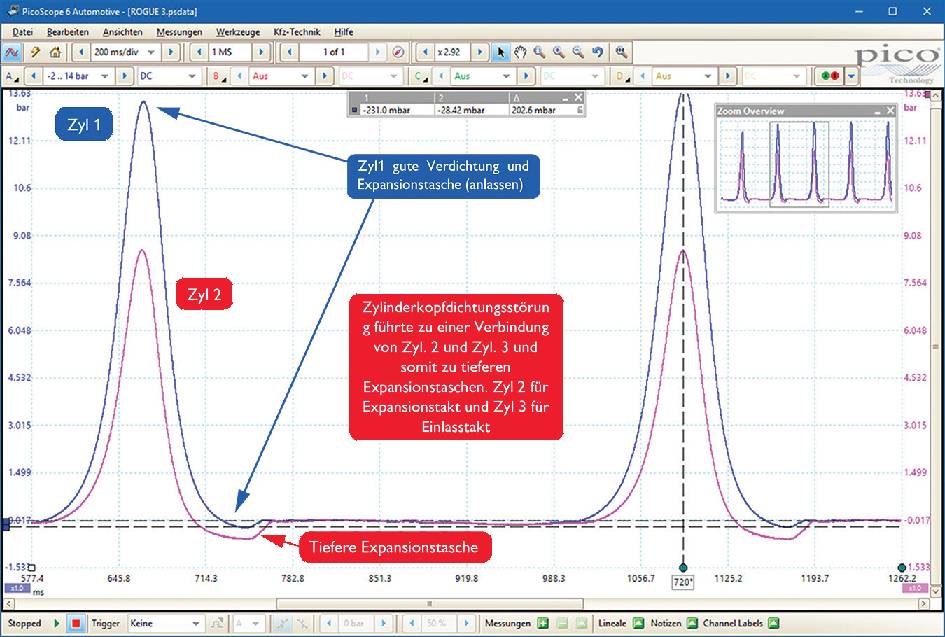The width and height of the screenshot is (945, 637).
Task: Click the scope mode icon at far left
Action: (13, 52)
